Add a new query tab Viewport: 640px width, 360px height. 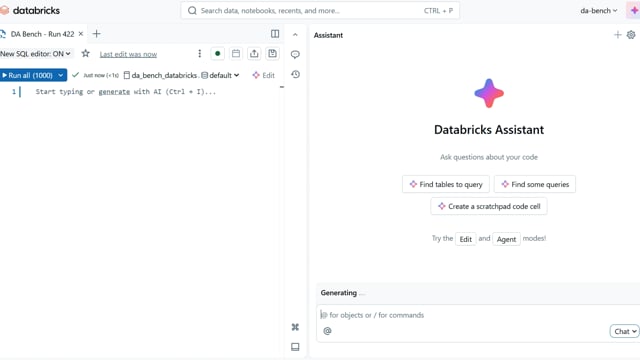96,34
